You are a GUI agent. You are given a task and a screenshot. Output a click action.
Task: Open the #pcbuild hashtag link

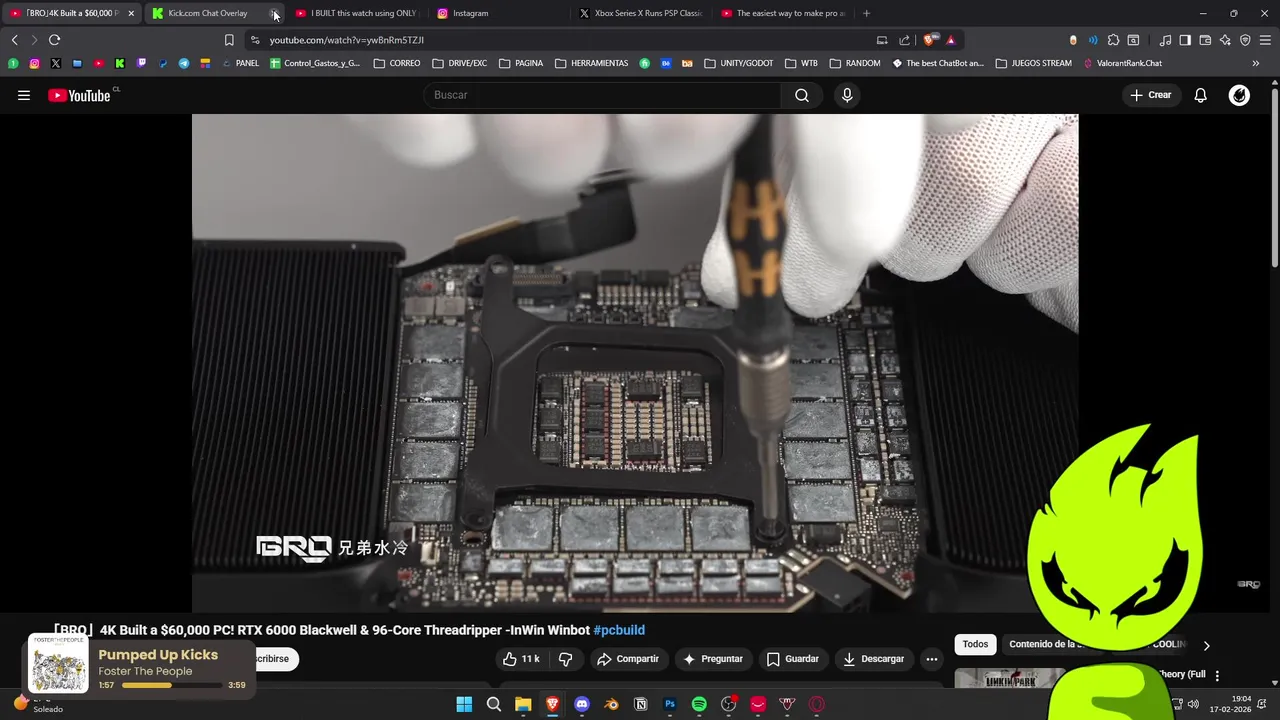pos(619,630)
